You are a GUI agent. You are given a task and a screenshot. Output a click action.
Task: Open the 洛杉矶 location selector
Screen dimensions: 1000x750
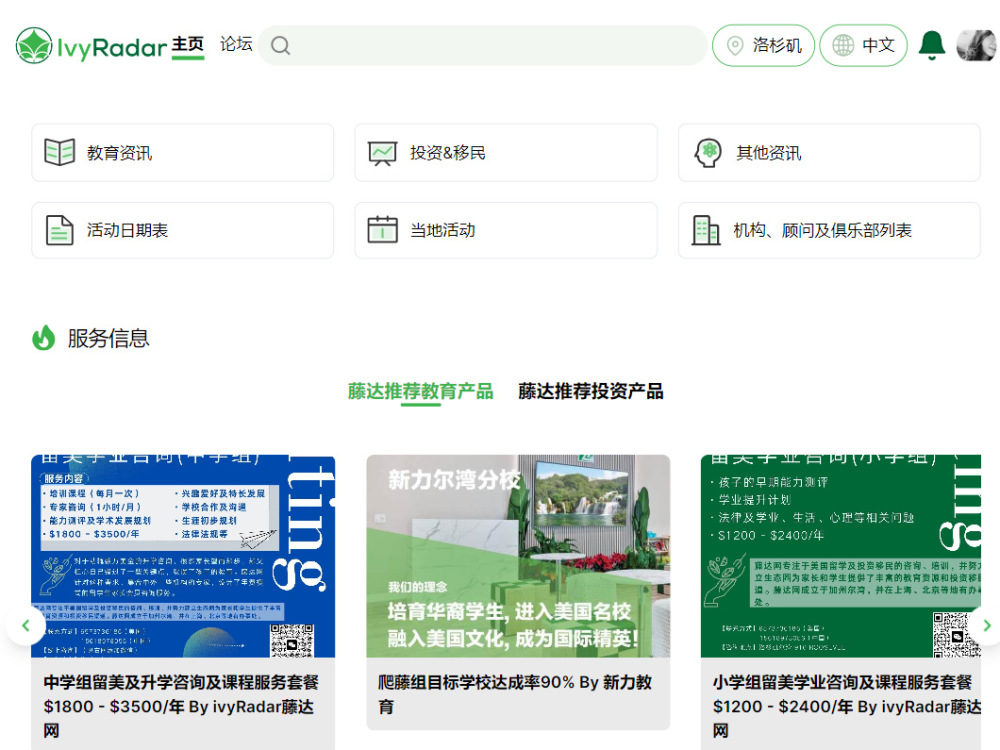(x=763, y=45)
